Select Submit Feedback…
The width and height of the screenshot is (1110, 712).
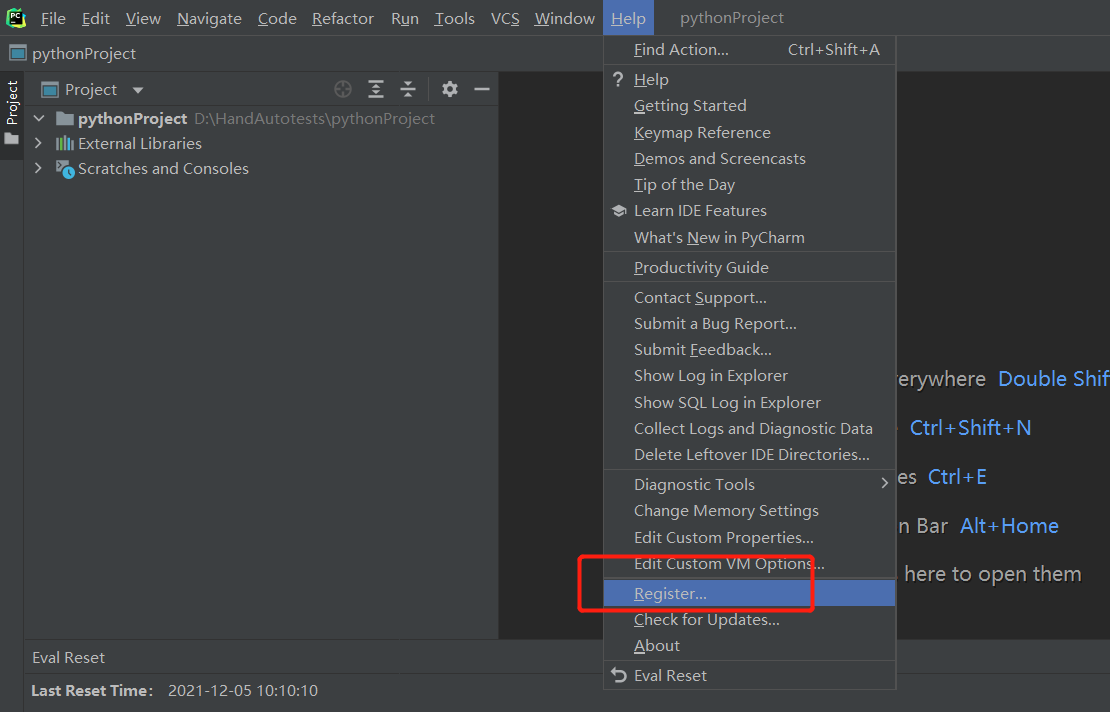click(x=750, y=350)
